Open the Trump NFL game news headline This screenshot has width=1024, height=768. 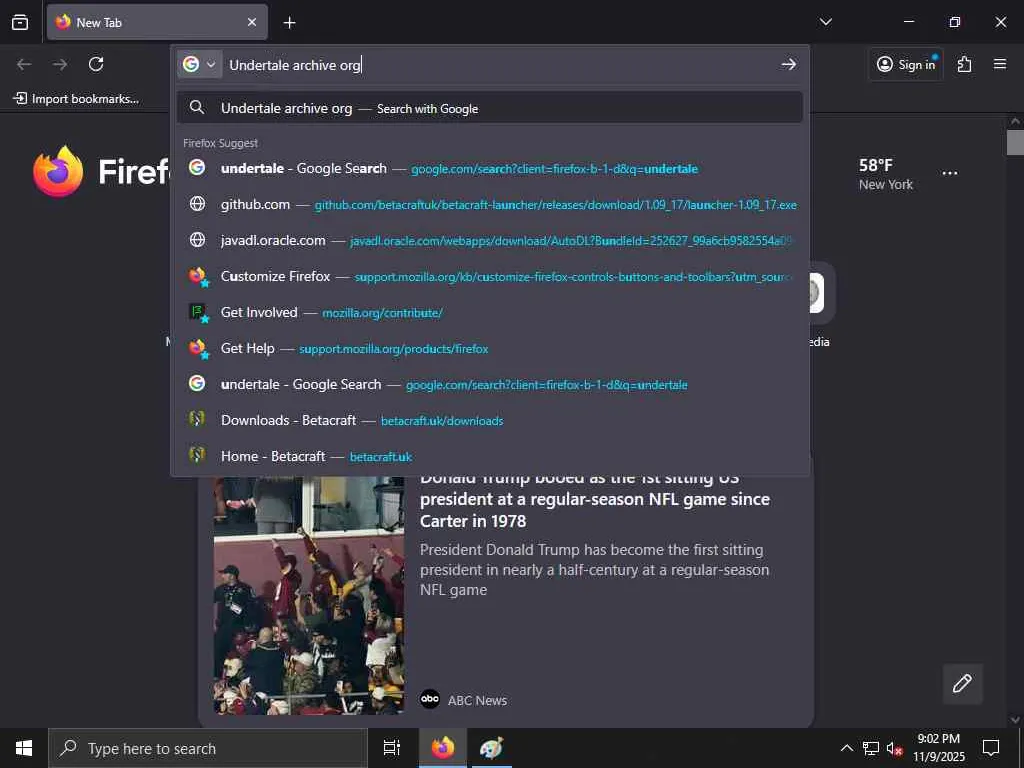pyautogui.click(x=594, y=500)
